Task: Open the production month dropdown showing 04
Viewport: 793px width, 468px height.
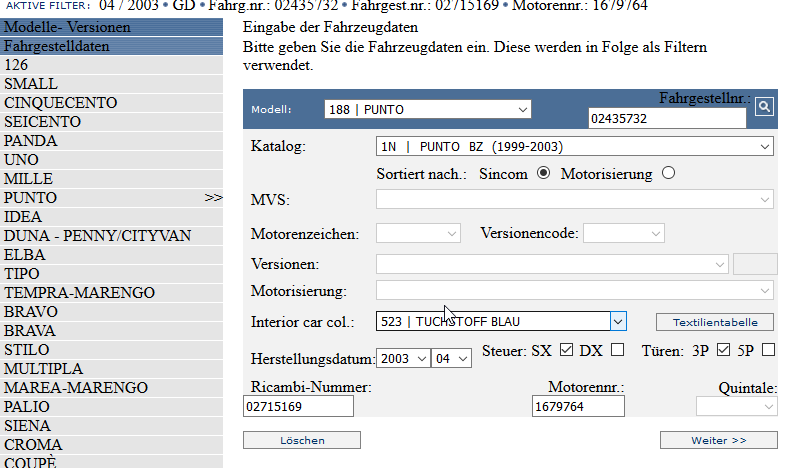Action: [450, 358]
